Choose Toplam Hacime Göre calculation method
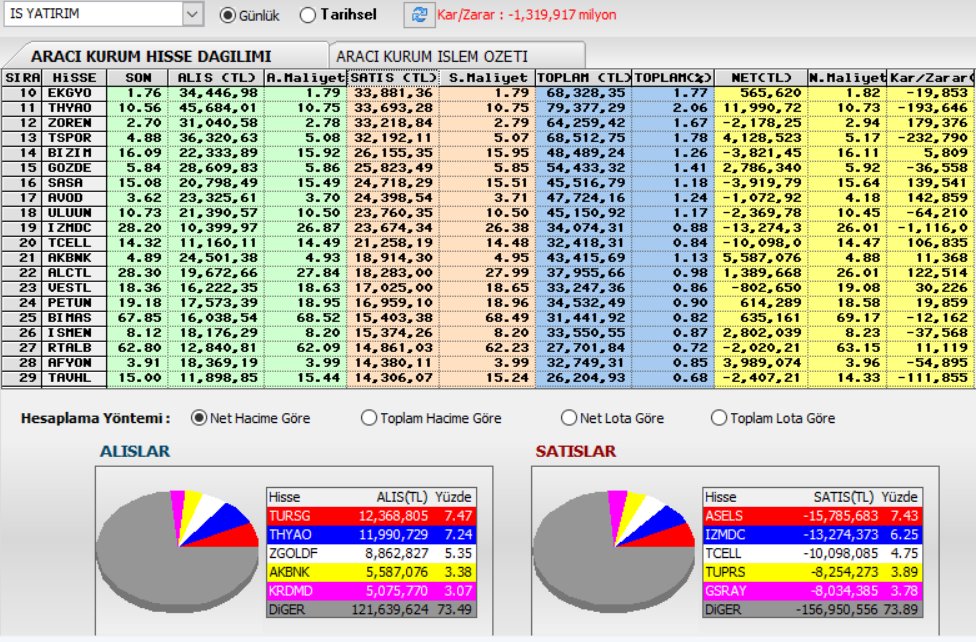The image size is (976, 642). coord(369,418)
